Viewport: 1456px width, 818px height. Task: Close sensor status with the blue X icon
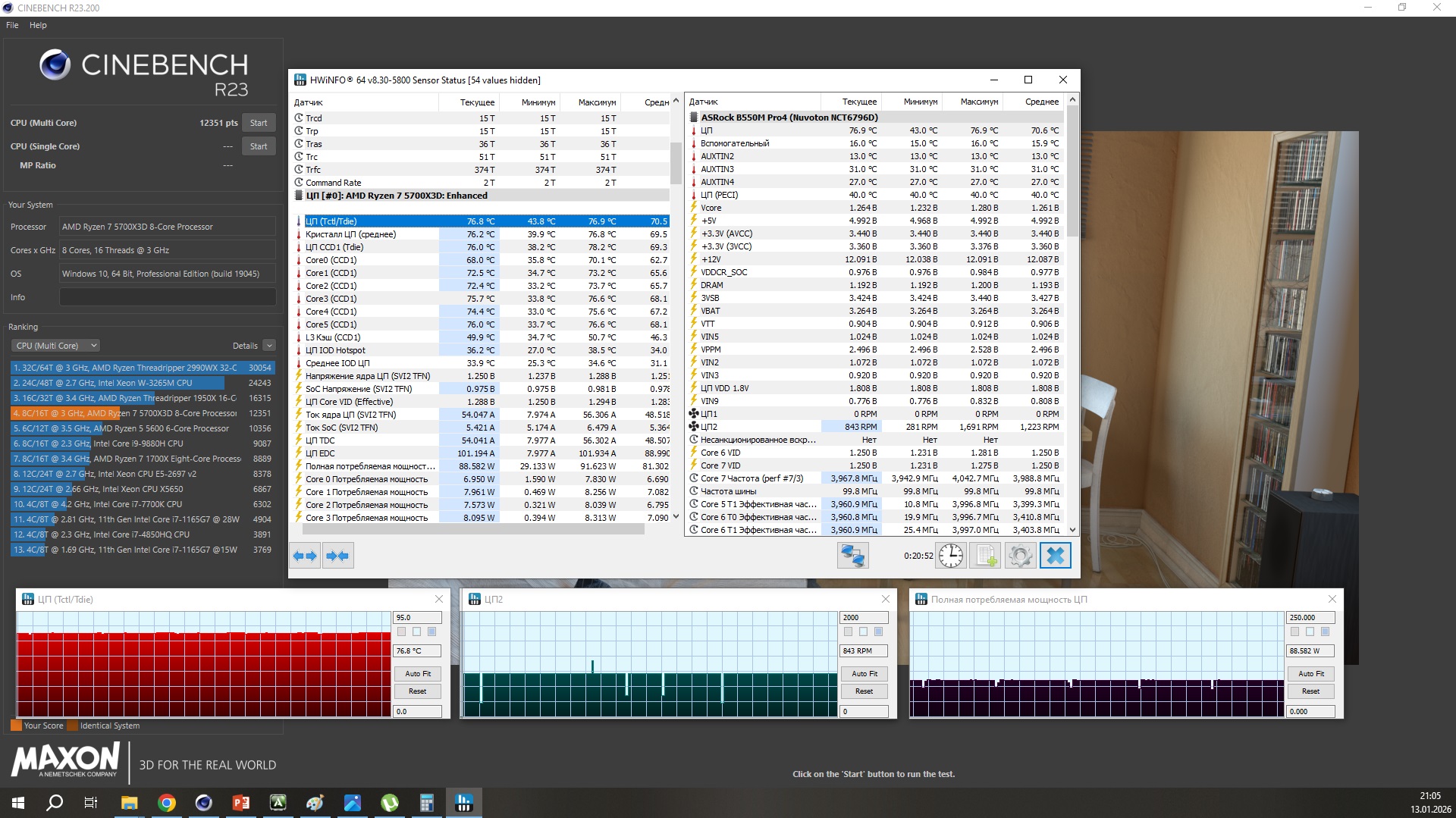(x=1055, y=556)
